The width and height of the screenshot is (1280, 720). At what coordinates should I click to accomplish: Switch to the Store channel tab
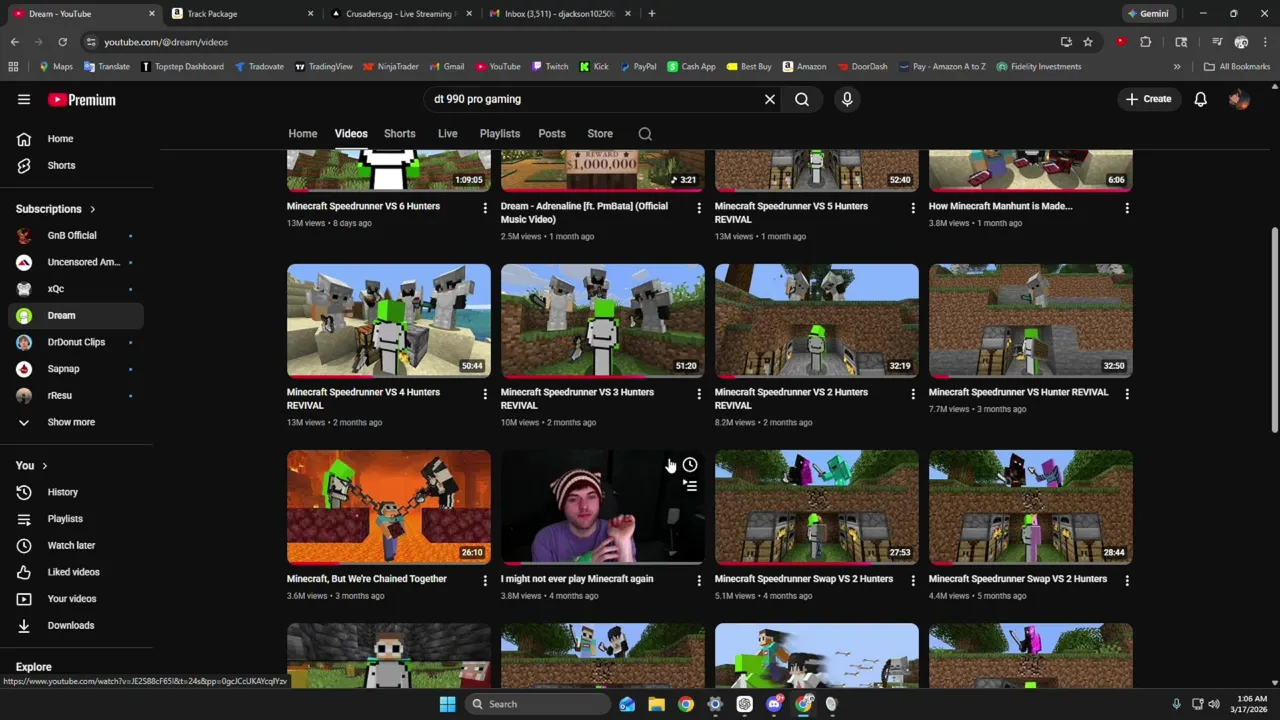[600, 134]
